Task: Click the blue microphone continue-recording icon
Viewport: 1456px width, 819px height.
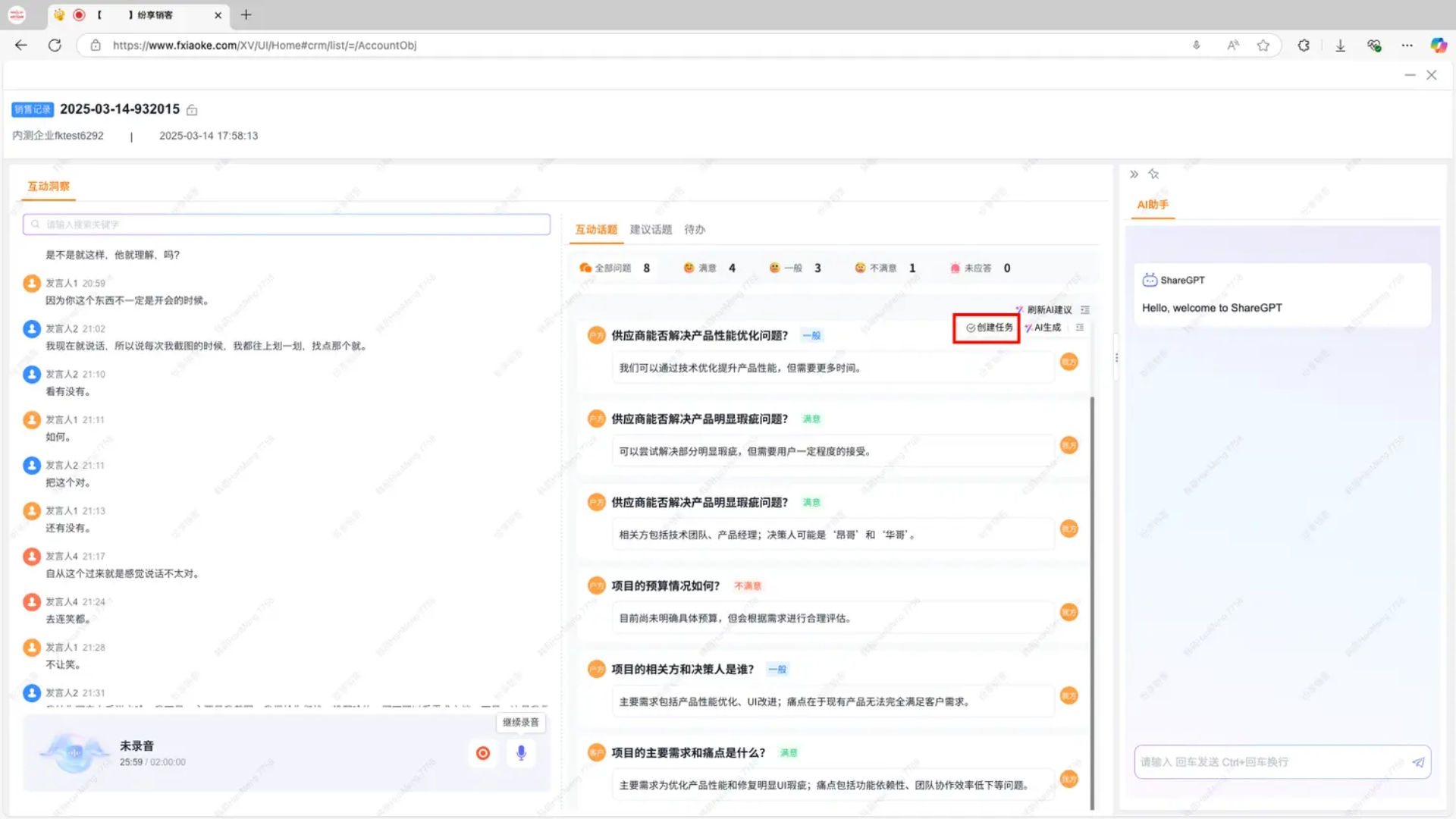Action: (521, 753)
